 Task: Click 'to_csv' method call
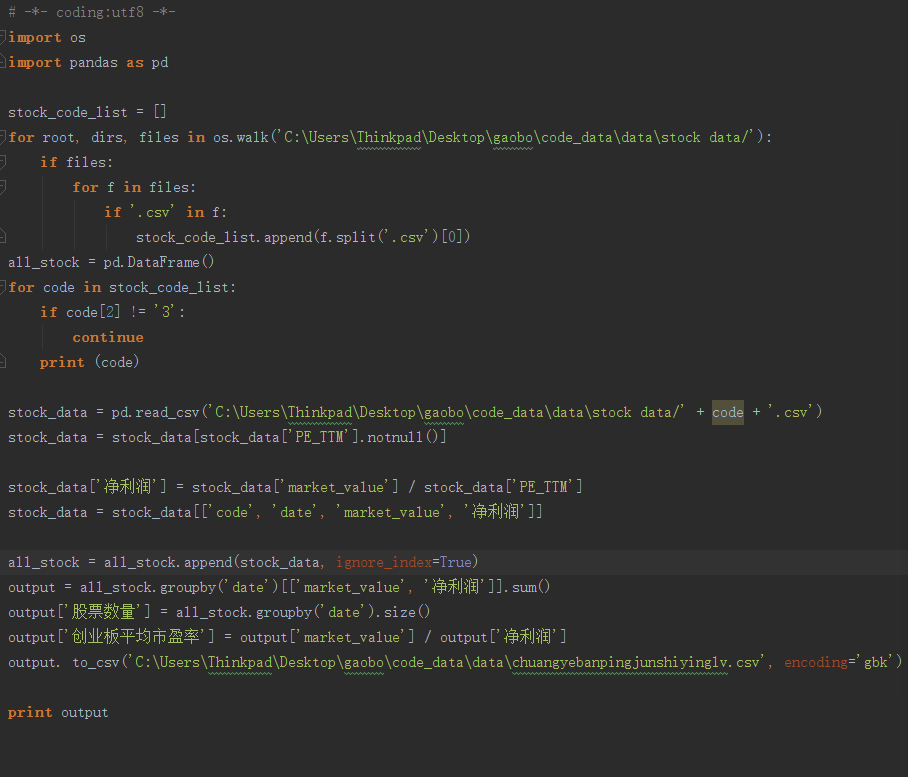click(x=96, y=662)
